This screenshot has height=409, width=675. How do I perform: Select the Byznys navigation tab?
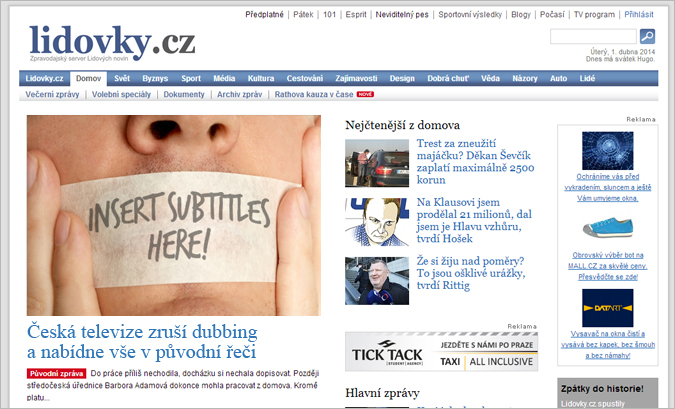tap(155, 78)
